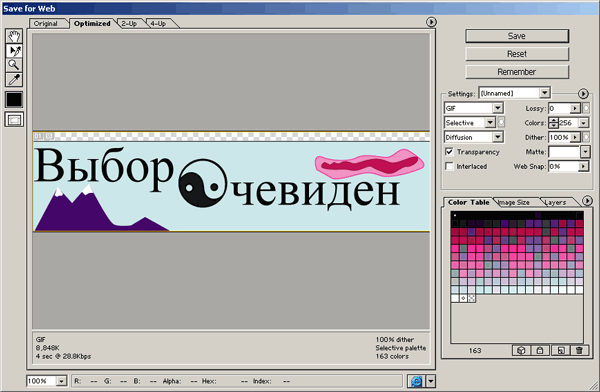Click the Reset button
The image size is (600, 392).
pyautogui.click(x=517, y=54)
